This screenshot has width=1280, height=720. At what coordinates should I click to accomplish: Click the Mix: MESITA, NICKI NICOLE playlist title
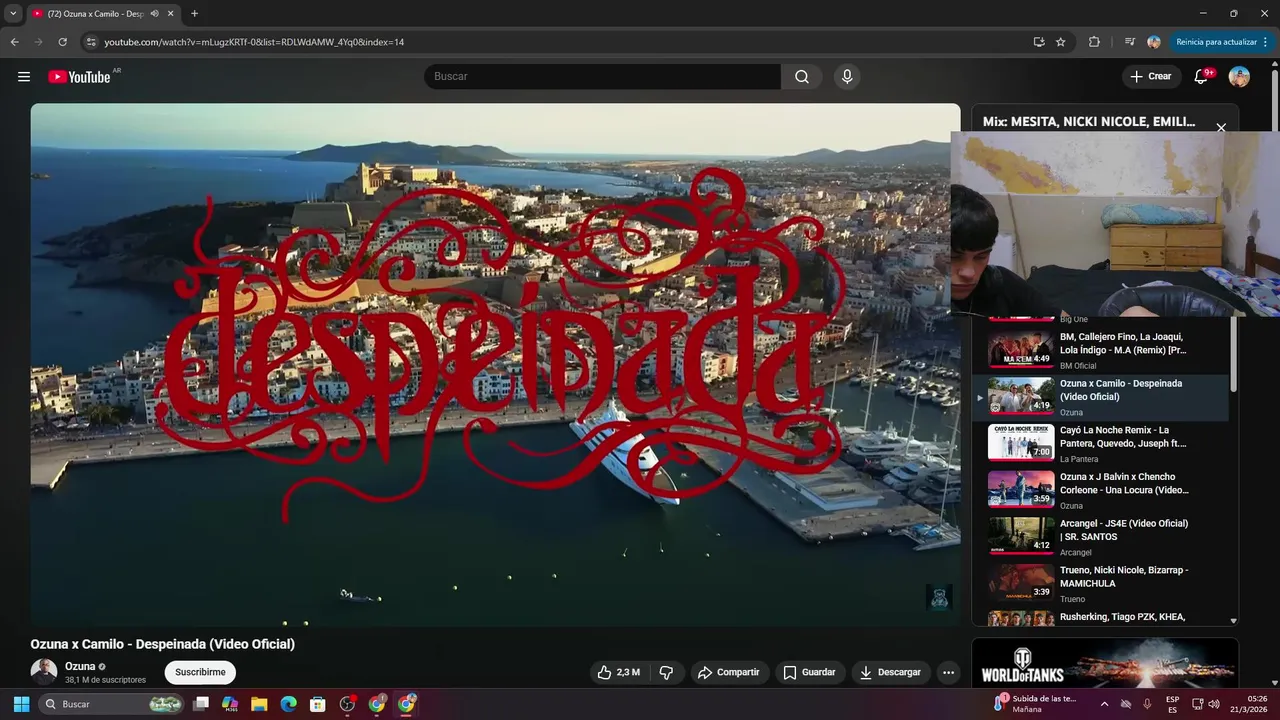coord(1088,122)
